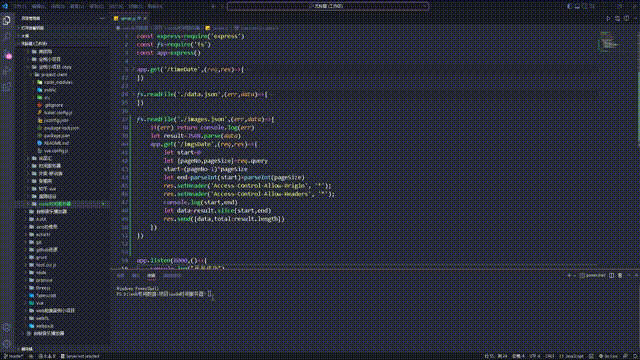Open the Accounts menu in activity bar
This screenshot has height=360, width=640.
click(x=7, y=327)
